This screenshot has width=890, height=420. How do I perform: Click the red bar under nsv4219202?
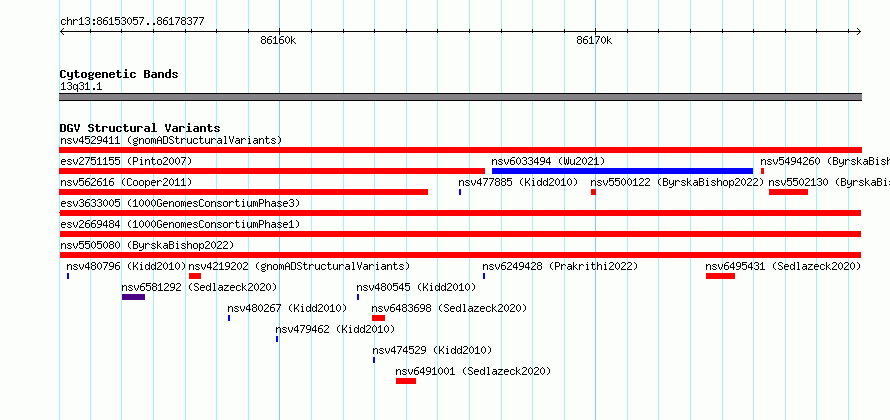(195, 276)
